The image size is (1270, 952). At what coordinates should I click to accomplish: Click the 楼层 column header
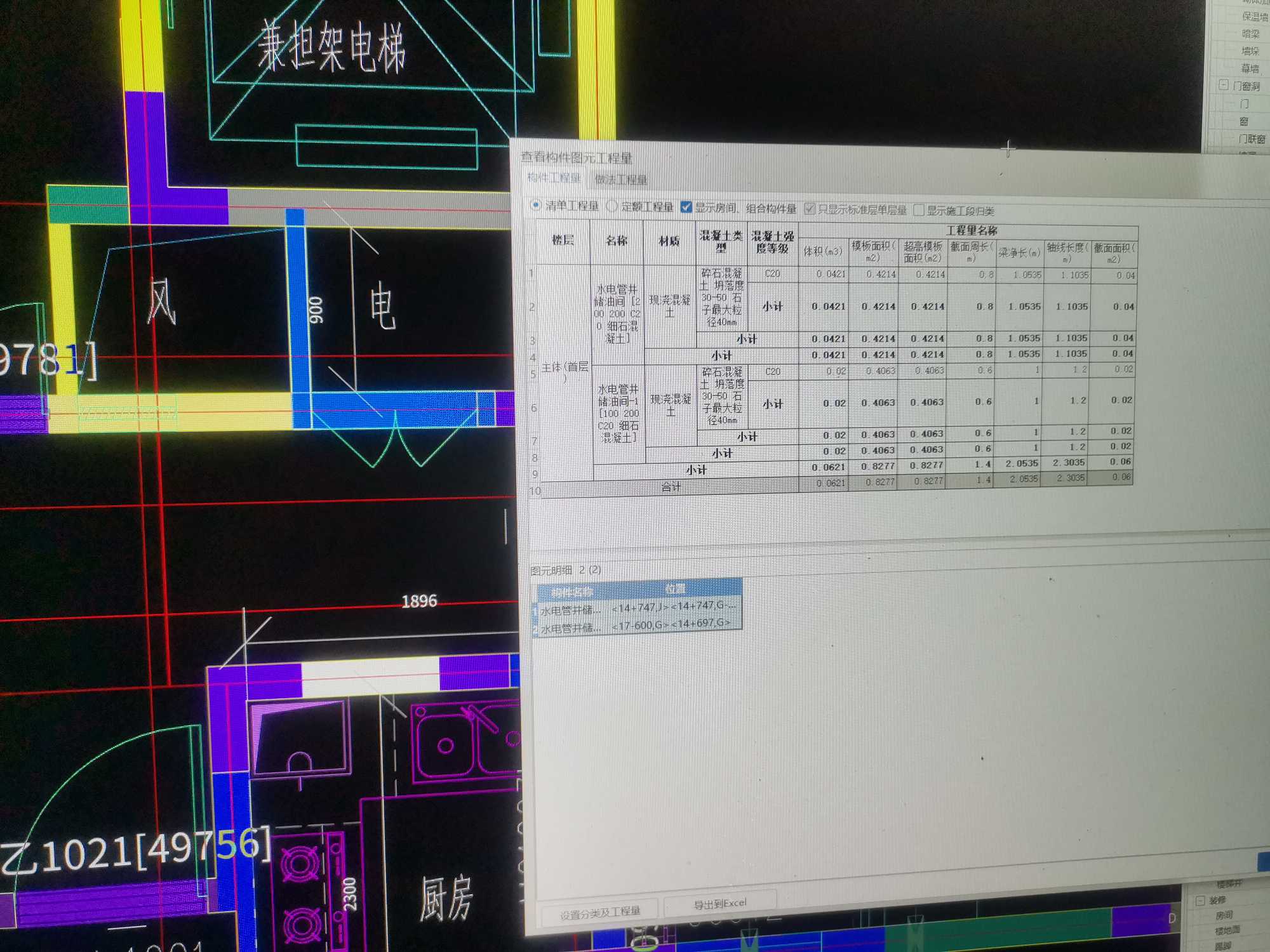tap(563, 241)
